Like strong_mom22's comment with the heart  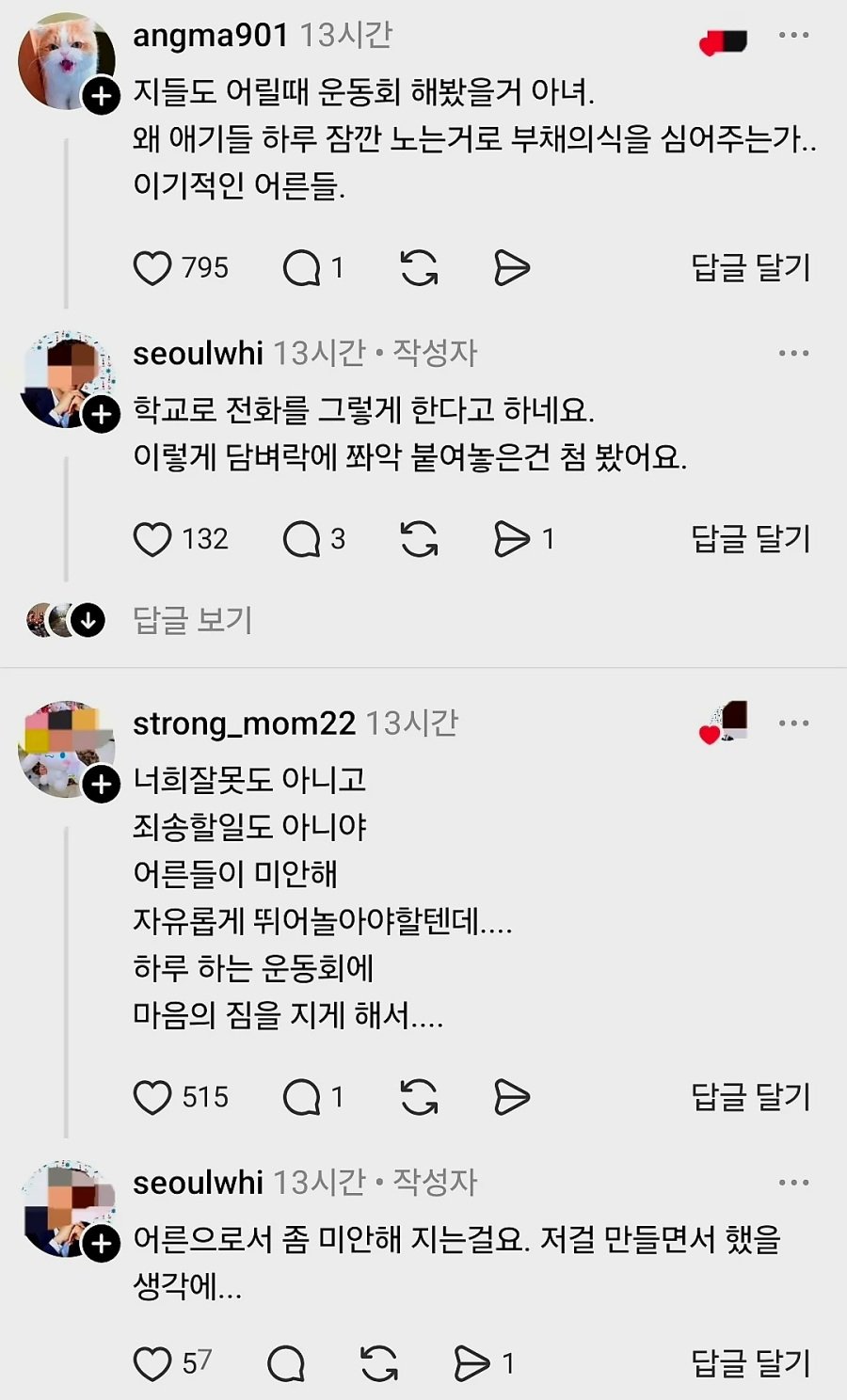[x=152, y=1097]
